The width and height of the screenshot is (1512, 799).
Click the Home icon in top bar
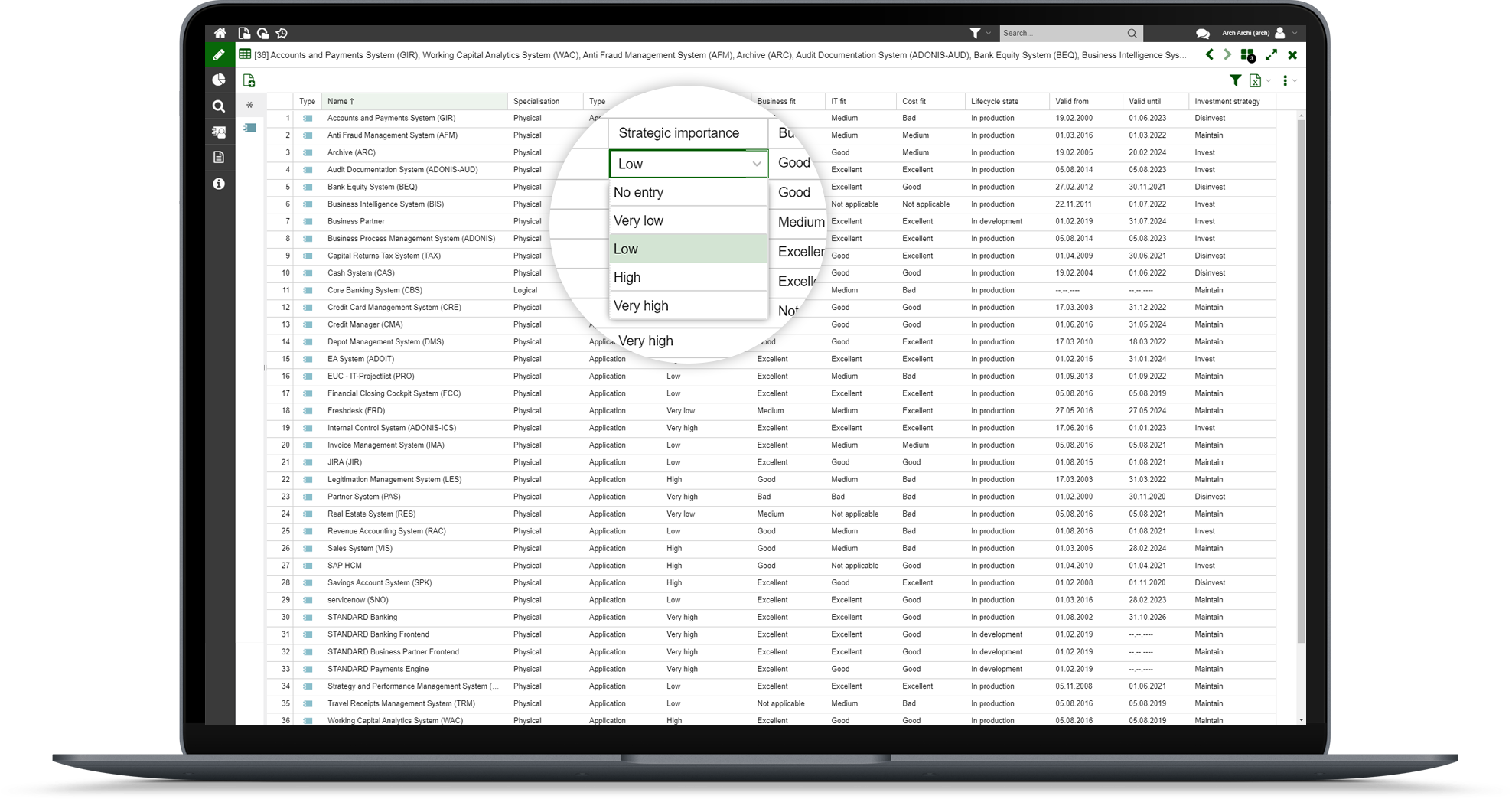(x=220, y=33)
